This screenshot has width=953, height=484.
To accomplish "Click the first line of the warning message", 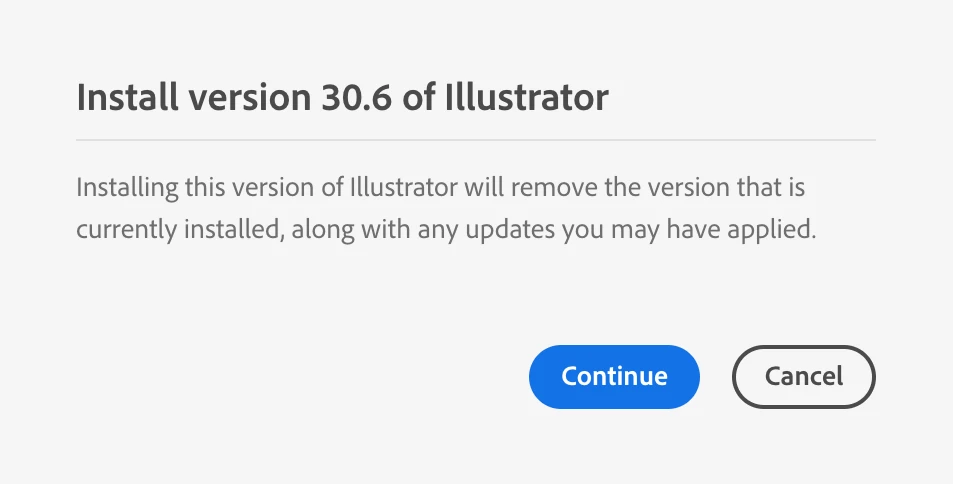I will click(x=441, y=187).
